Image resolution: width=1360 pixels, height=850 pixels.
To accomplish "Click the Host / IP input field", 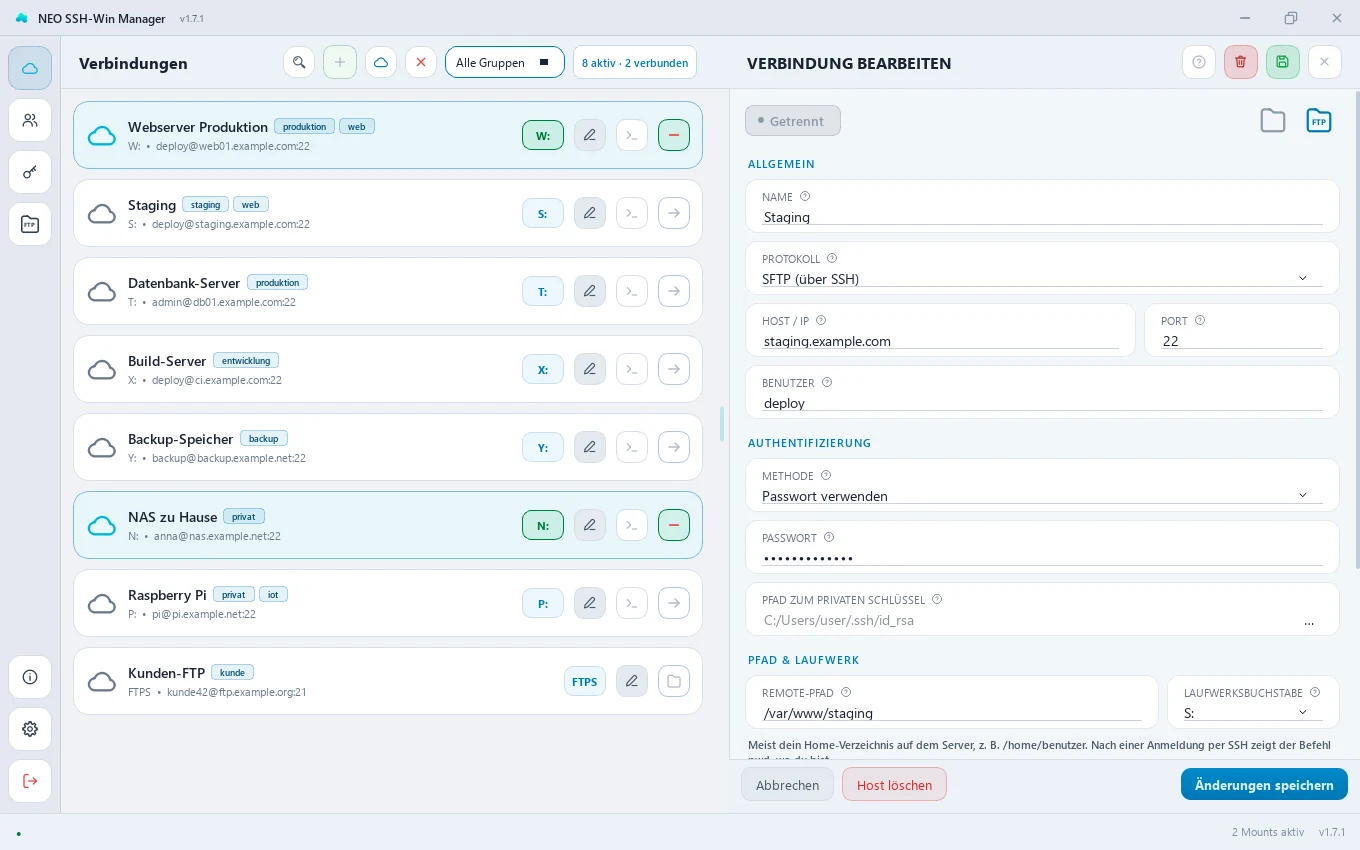I will pyautogui.click(x=941, y=341).
